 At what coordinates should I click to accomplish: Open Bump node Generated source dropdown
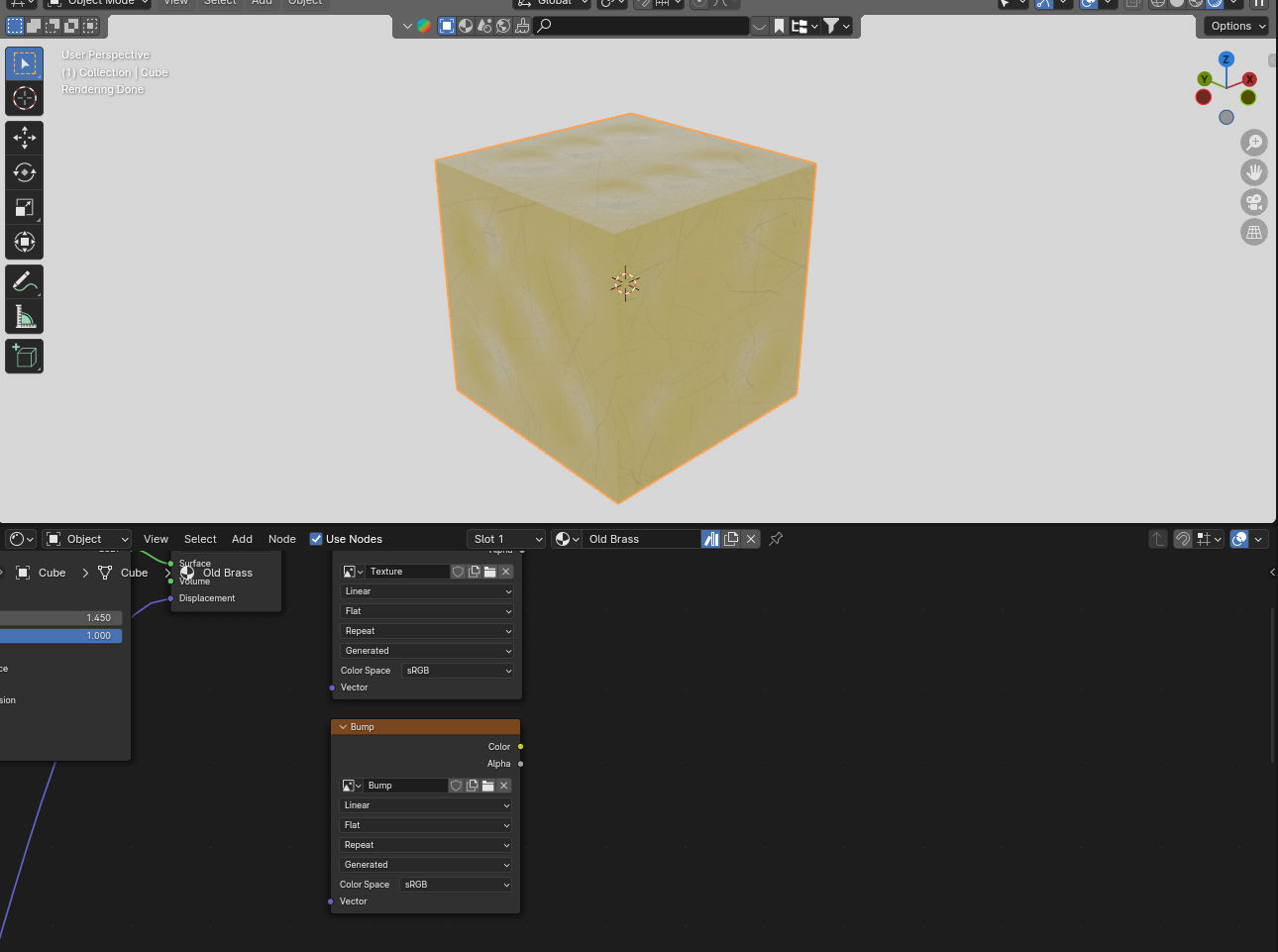(x=426, y=865)
